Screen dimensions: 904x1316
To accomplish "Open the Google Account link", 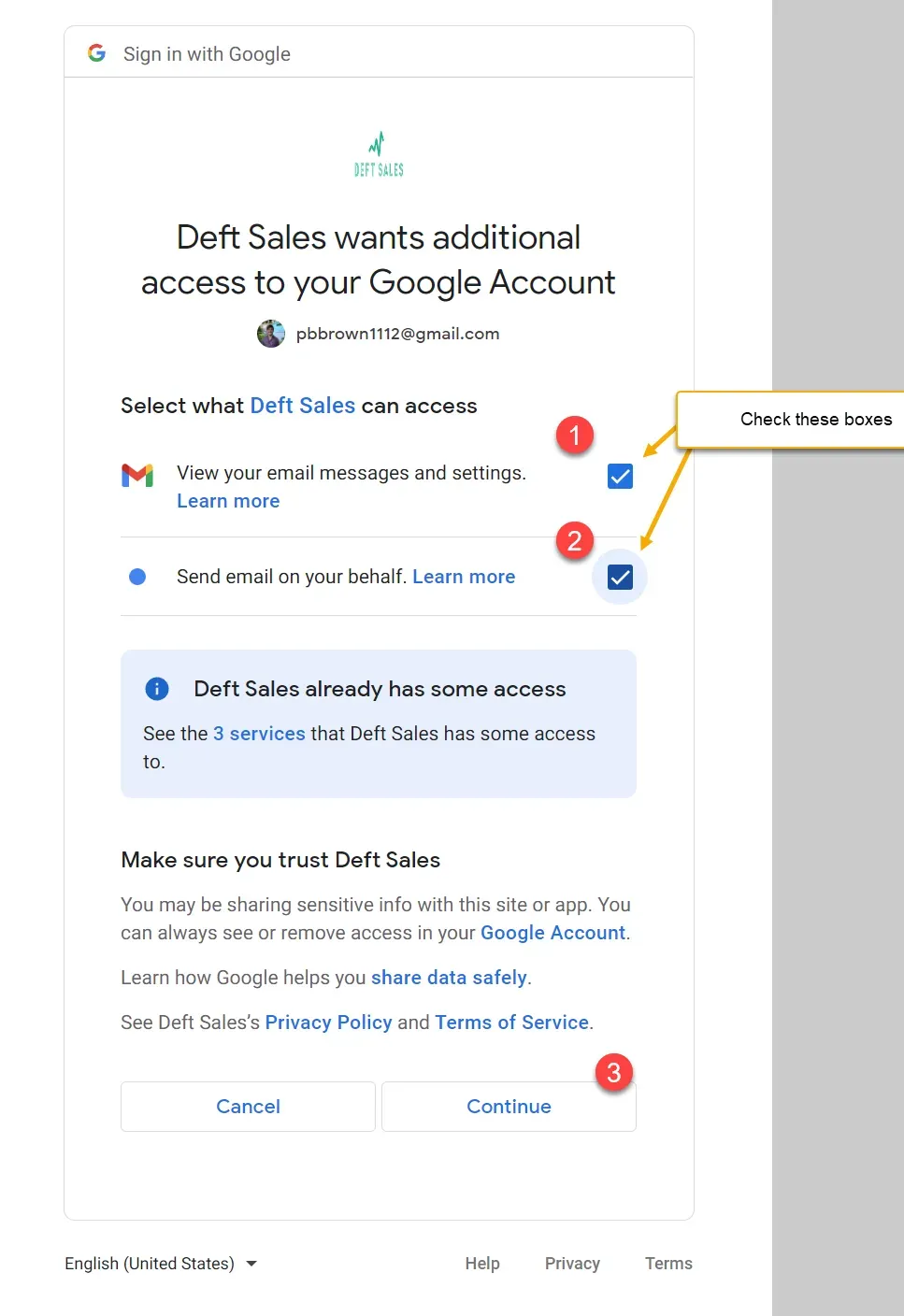I will click(552, 933).
